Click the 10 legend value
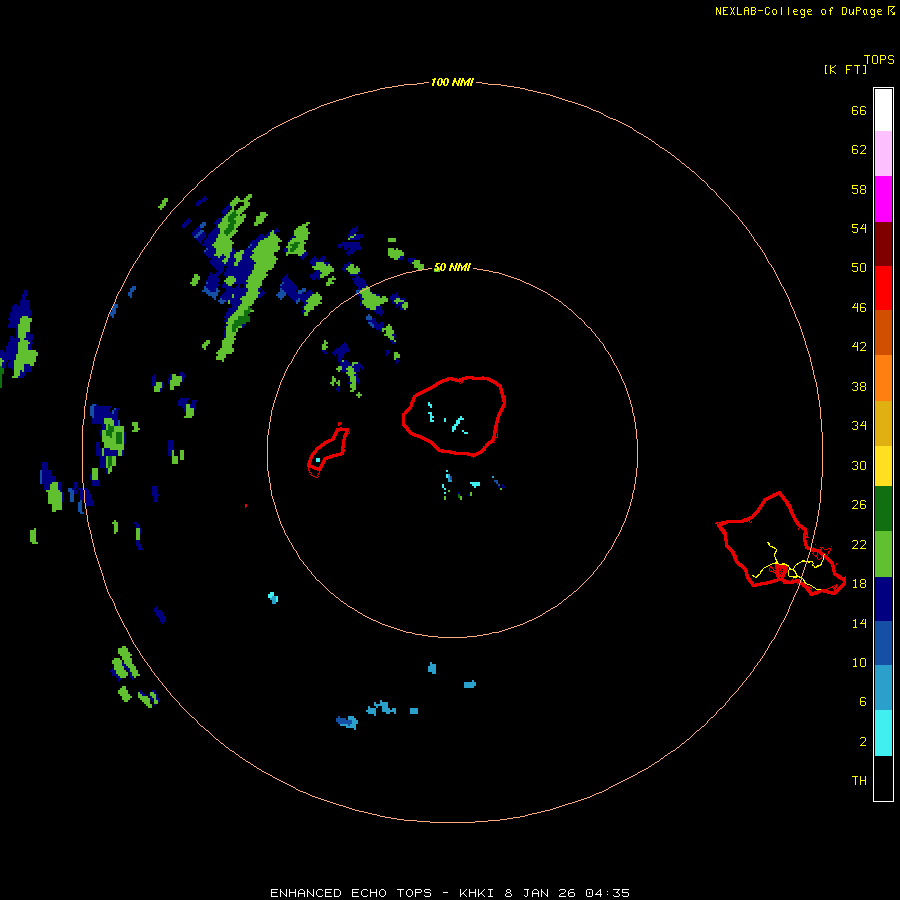The height and width of the screenshot is (900, 900). click(859, 662)
